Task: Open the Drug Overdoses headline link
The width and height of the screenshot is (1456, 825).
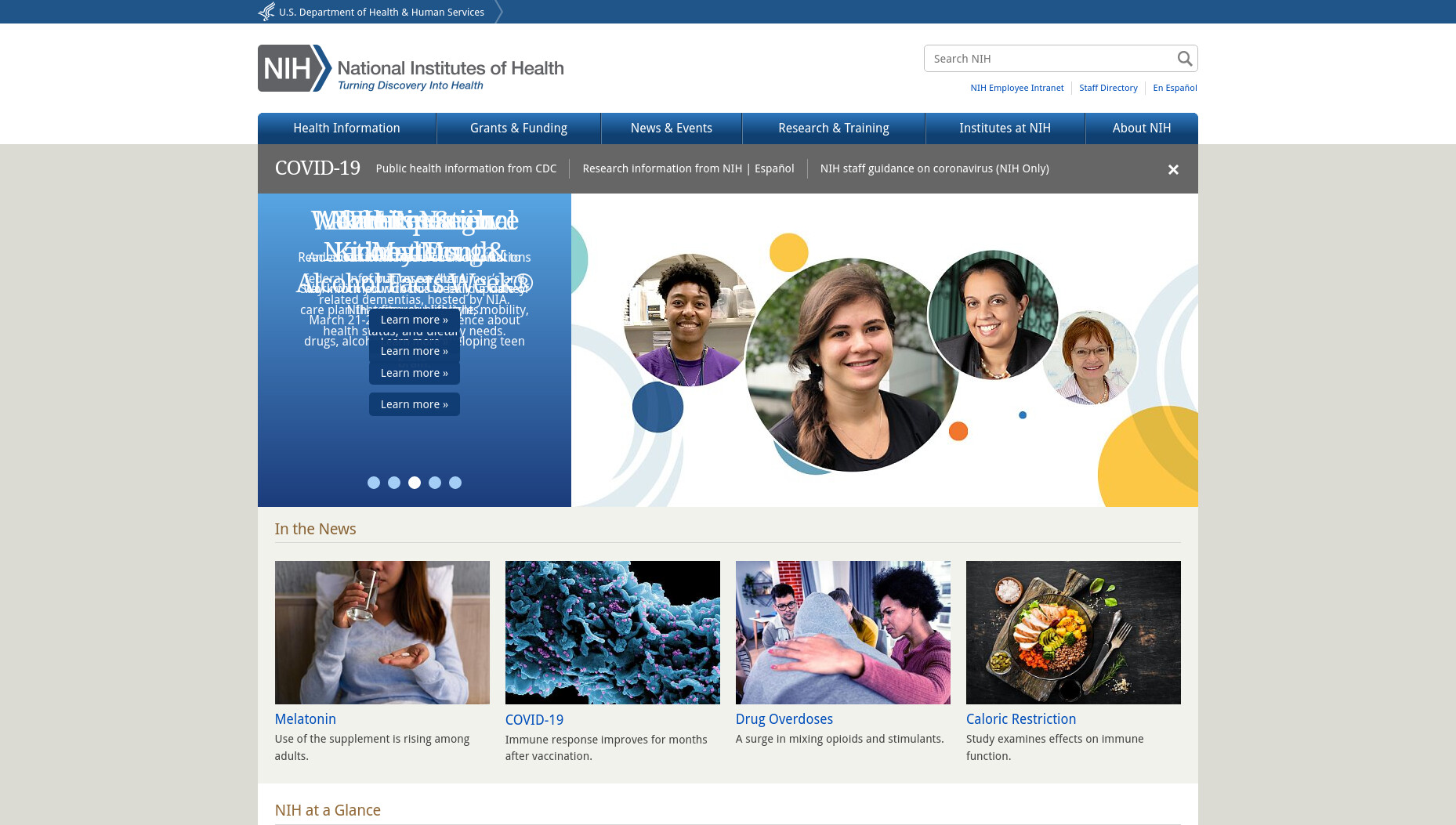Action: coord(784,718)
